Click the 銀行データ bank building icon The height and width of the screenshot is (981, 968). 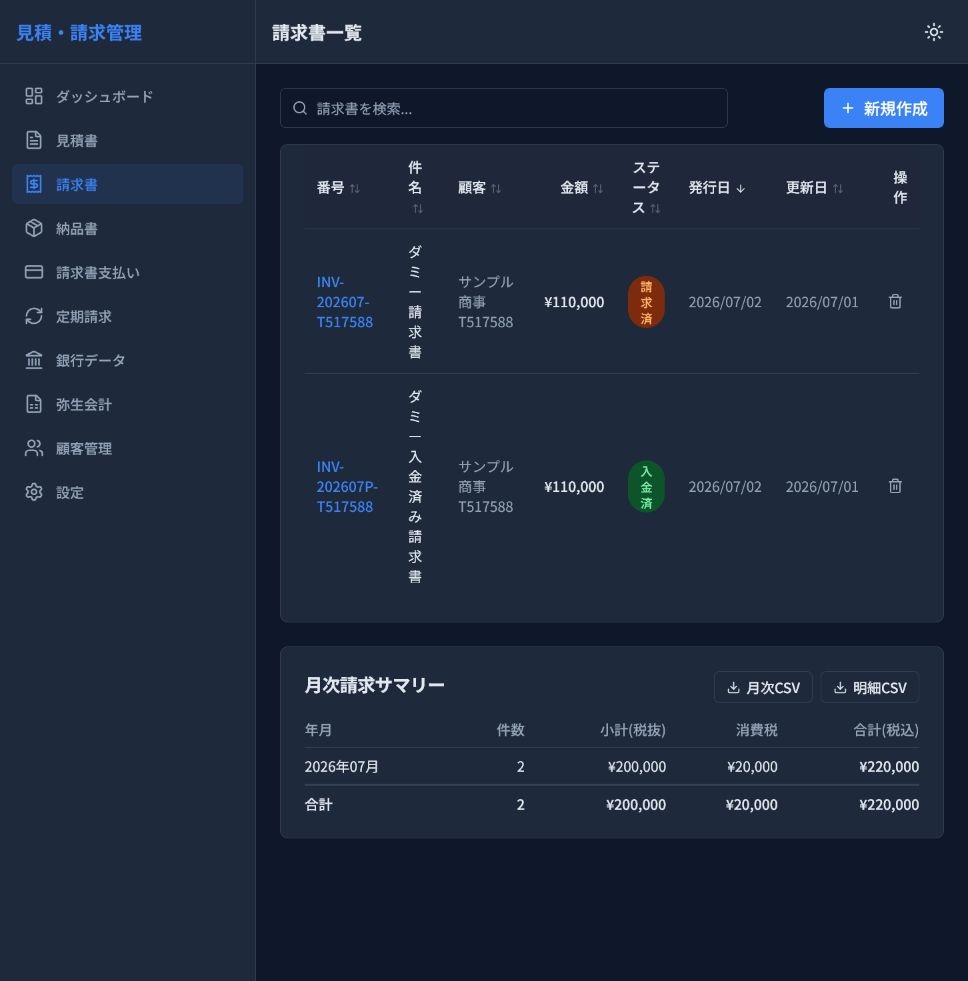click(x=34, y=360)
